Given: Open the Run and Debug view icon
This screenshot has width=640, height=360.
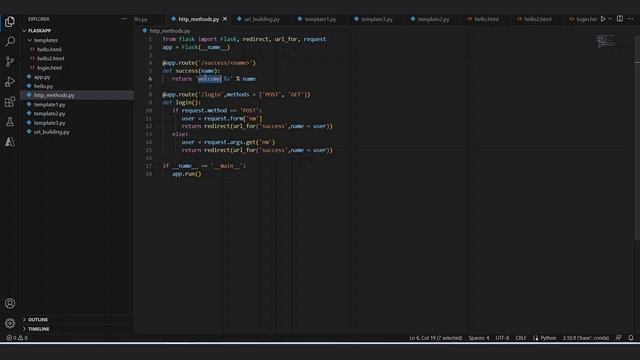Looking at the screenshot, I should (x=10, y=82).
